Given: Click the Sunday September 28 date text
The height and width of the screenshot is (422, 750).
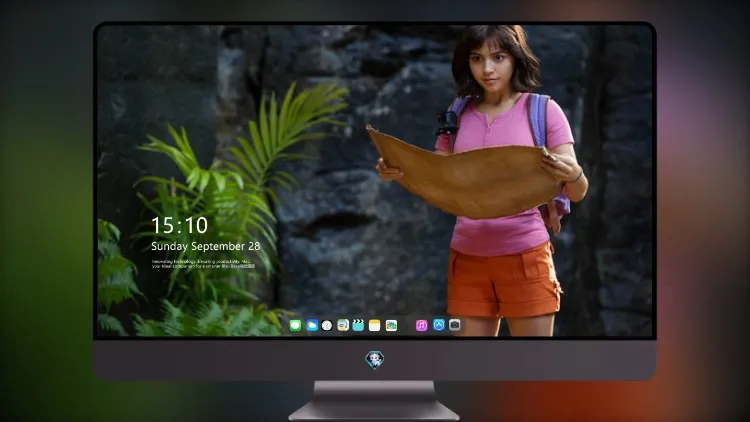Looking at the screenshot, I should point(206,246).
